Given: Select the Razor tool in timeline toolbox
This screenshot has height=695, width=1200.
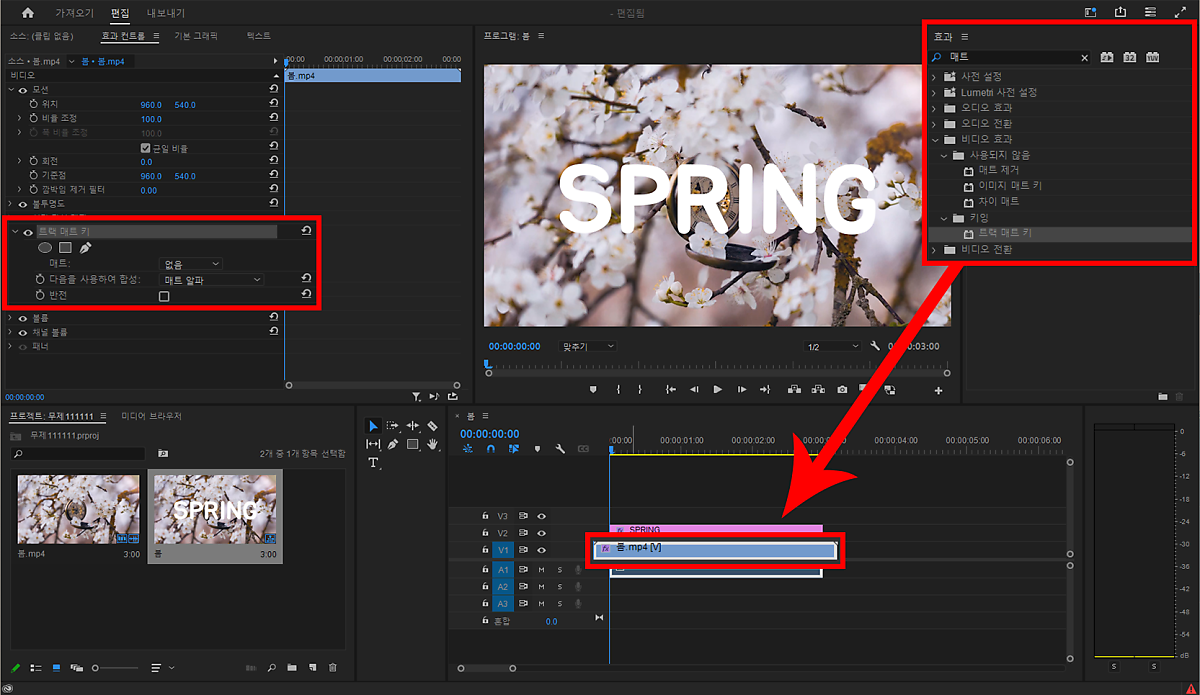Looking at the screenshot, I should [x=432, y=426].
